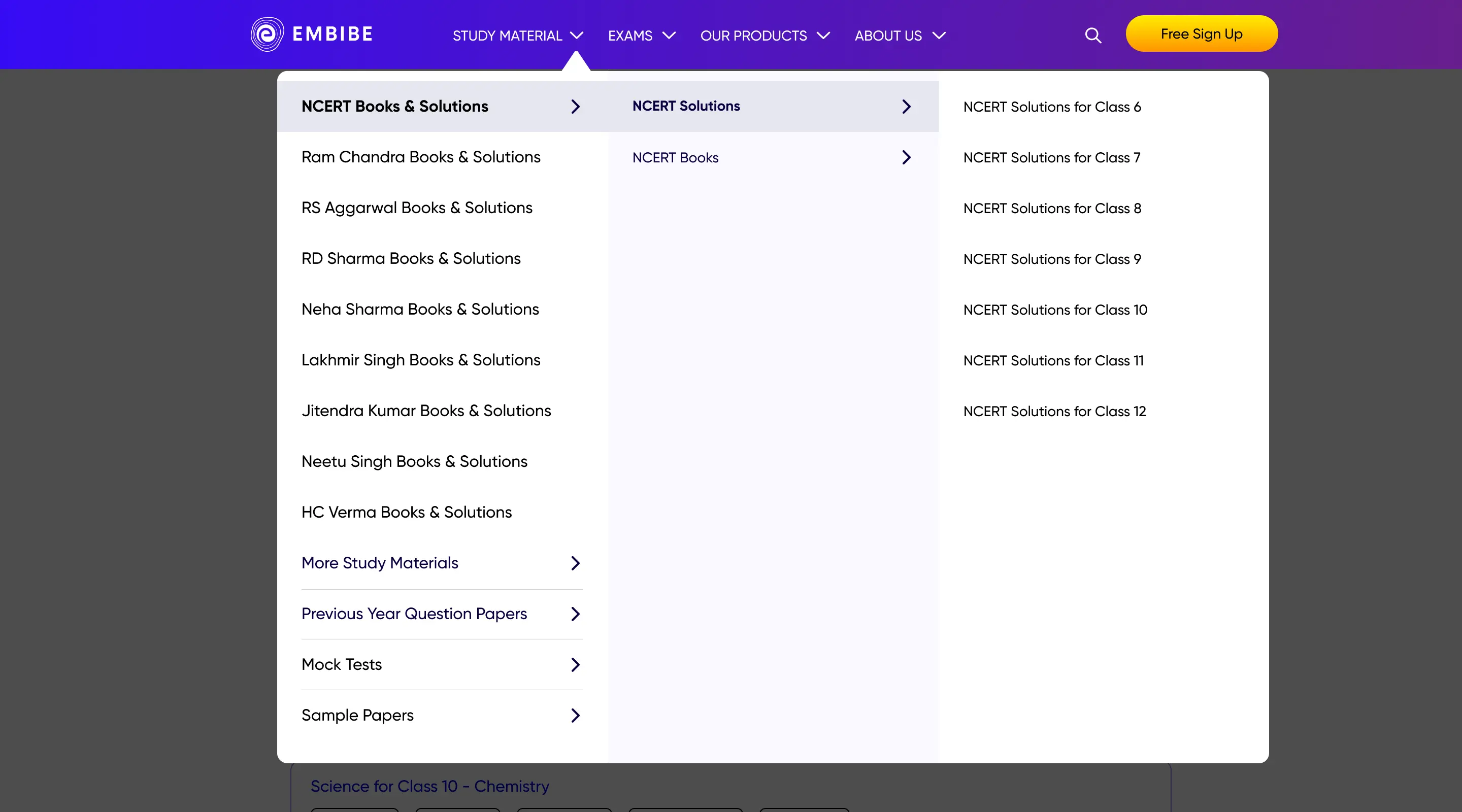Click chevron beside Study Material
Image resolution: width=1462 pixels, height=812 pixels.
point(577,36)
